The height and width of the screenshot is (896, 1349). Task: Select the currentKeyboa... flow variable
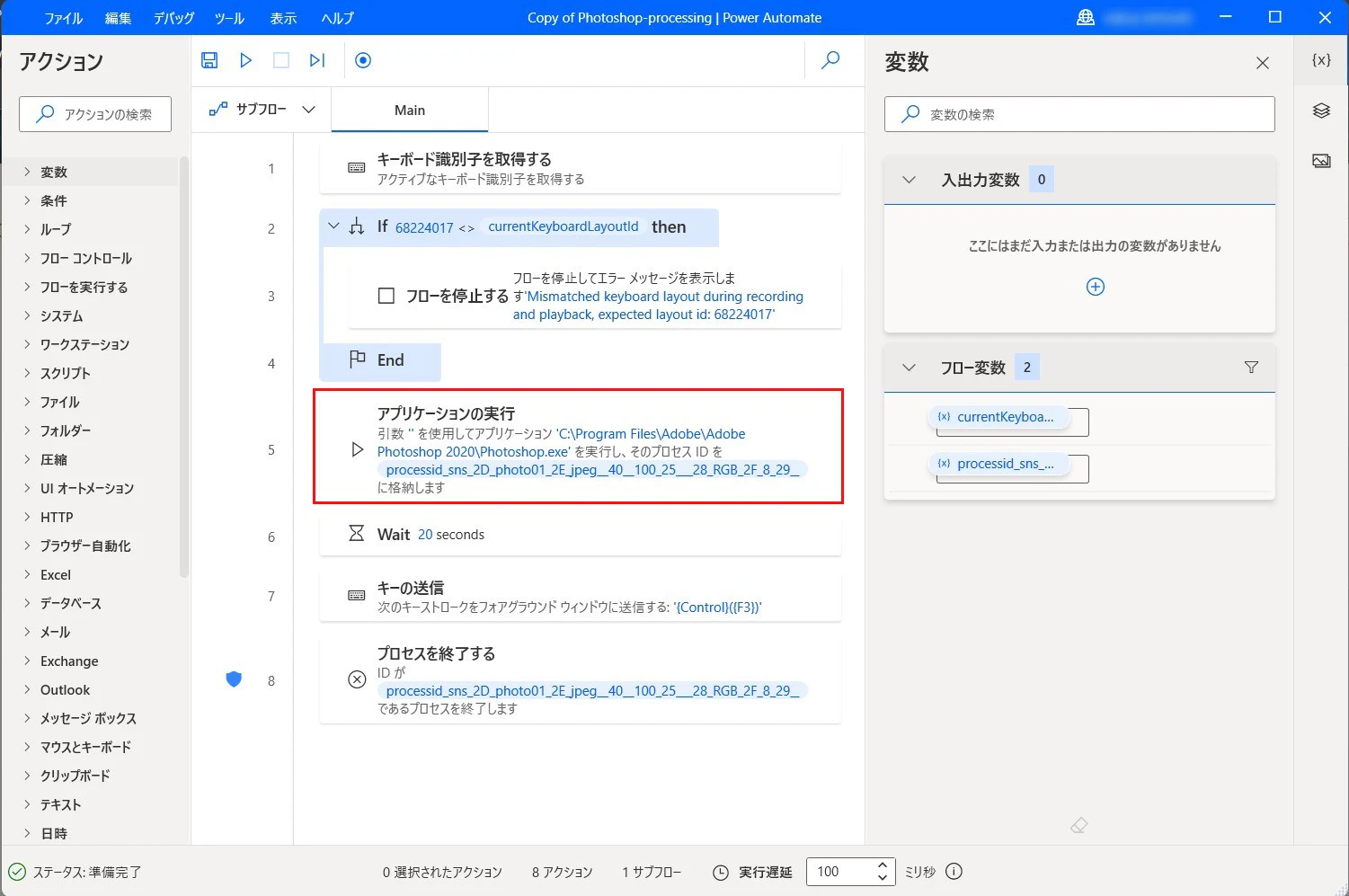(x=998, y=417)
